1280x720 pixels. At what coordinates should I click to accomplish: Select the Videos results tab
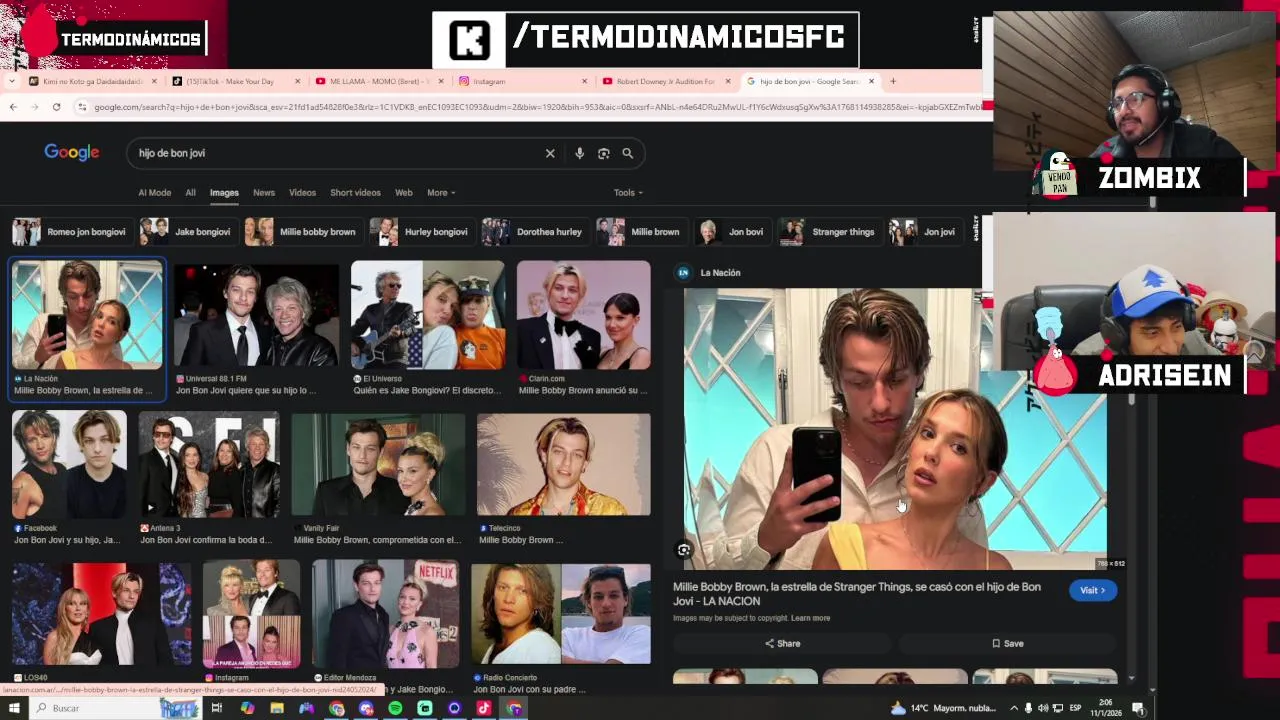tap(302, 192)
